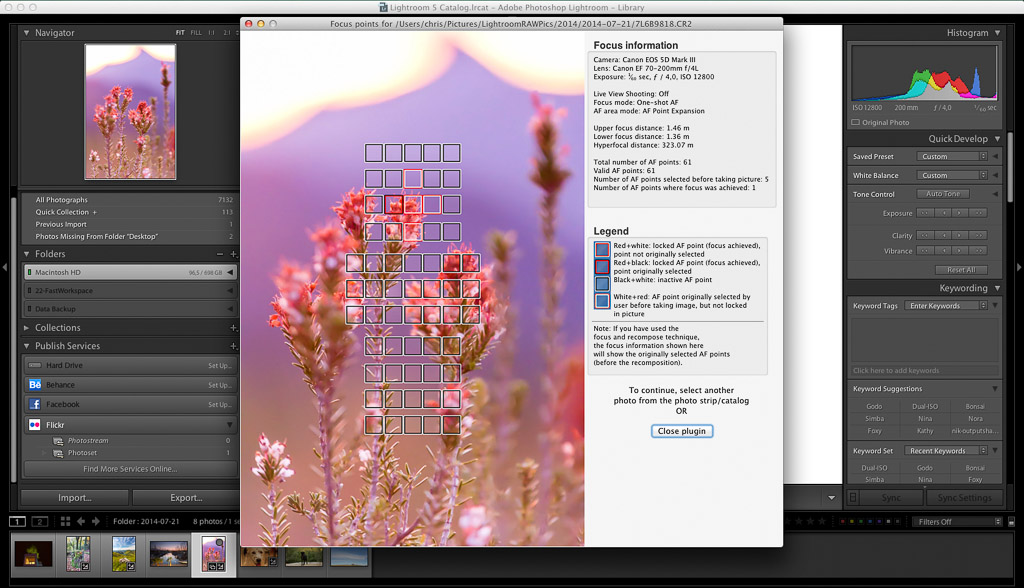Switch to grid view in filmstrip toolbar
This screenshot has height=588, width=1024.
pos(65,521)
